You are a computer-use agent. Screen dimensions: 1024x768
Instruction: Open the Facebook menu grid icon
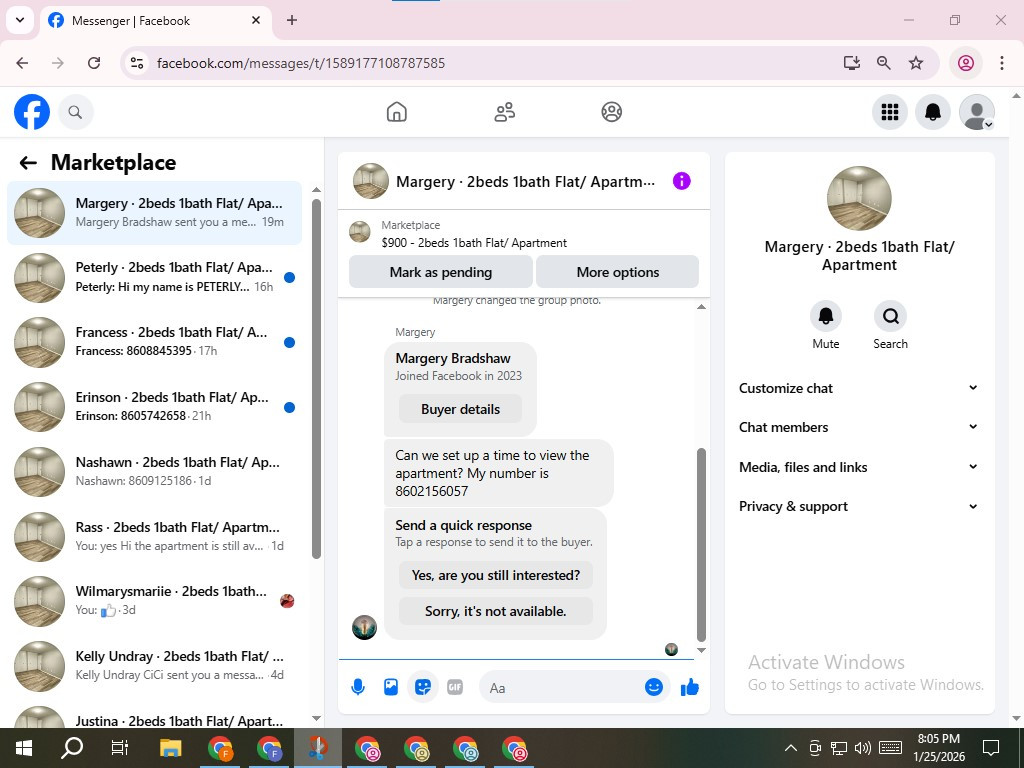tap(889, 112)
